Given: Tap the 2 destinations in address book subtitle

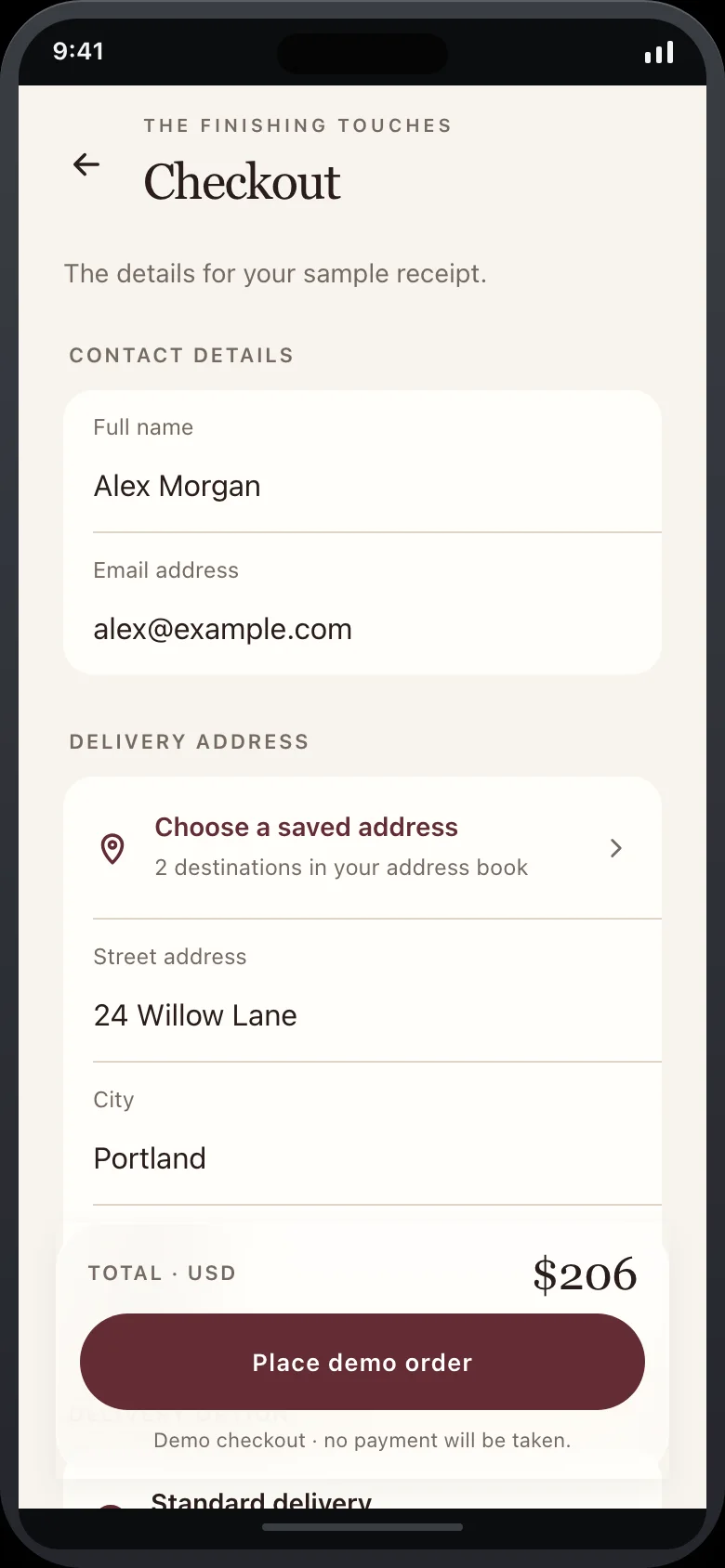Looking at the screenshot, I should pos(341,868).
